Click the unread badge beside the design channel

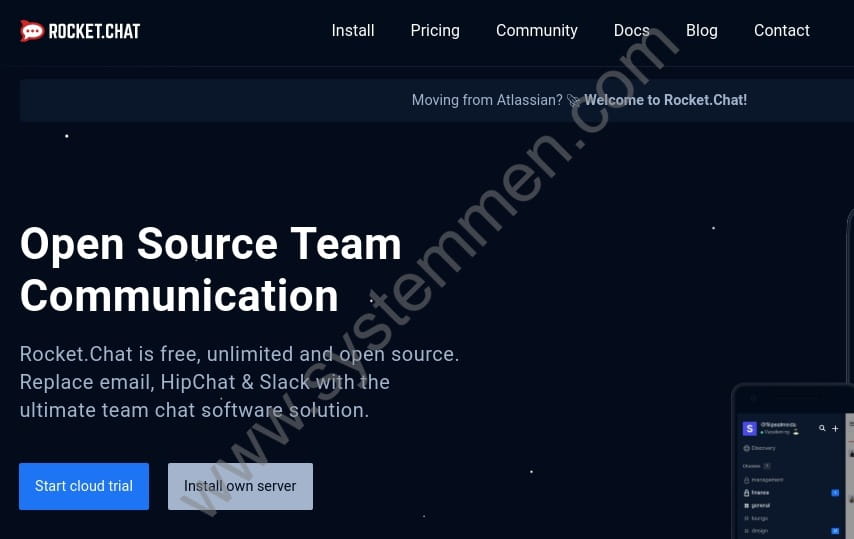[835, 531]
